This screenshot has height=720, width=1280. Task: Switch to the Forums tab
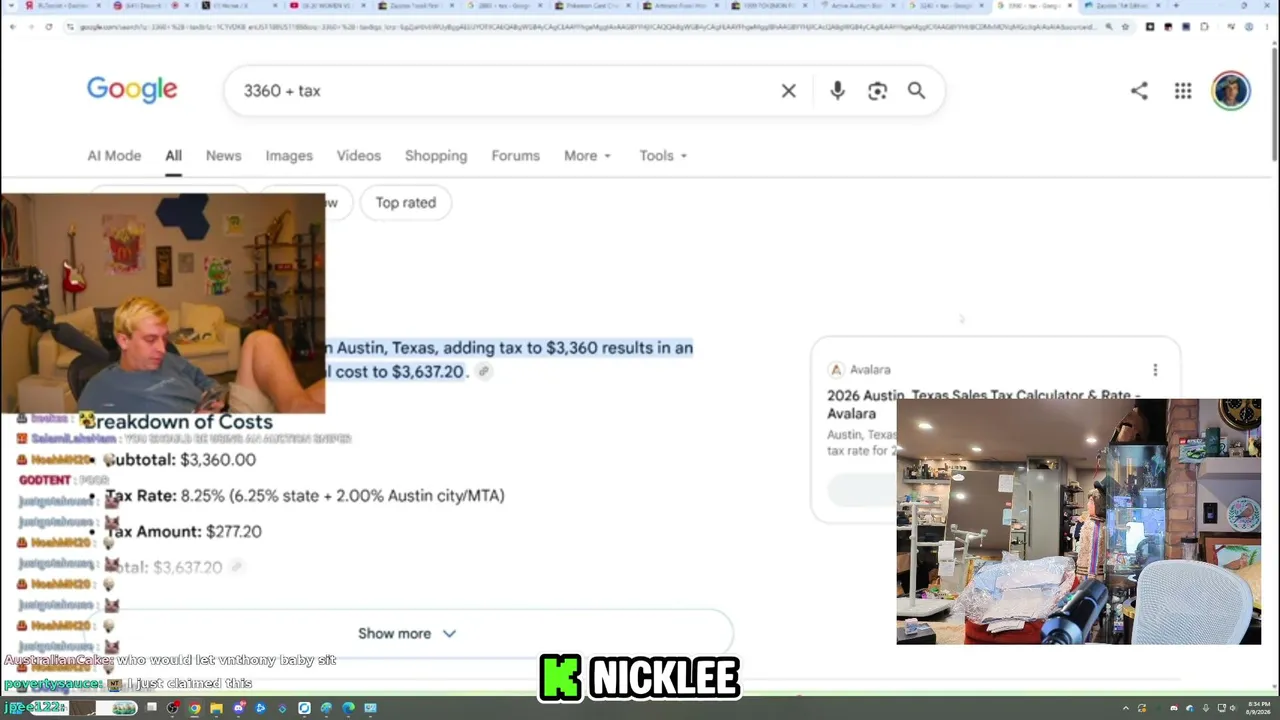coord(515,156)
